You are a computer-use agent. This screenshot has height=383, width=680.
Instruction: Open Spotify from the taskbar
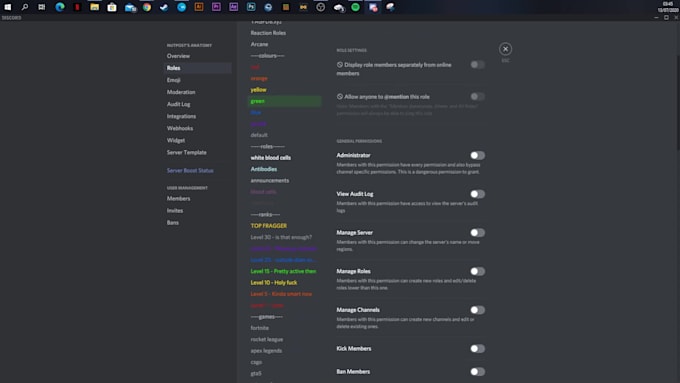[355, 7]
